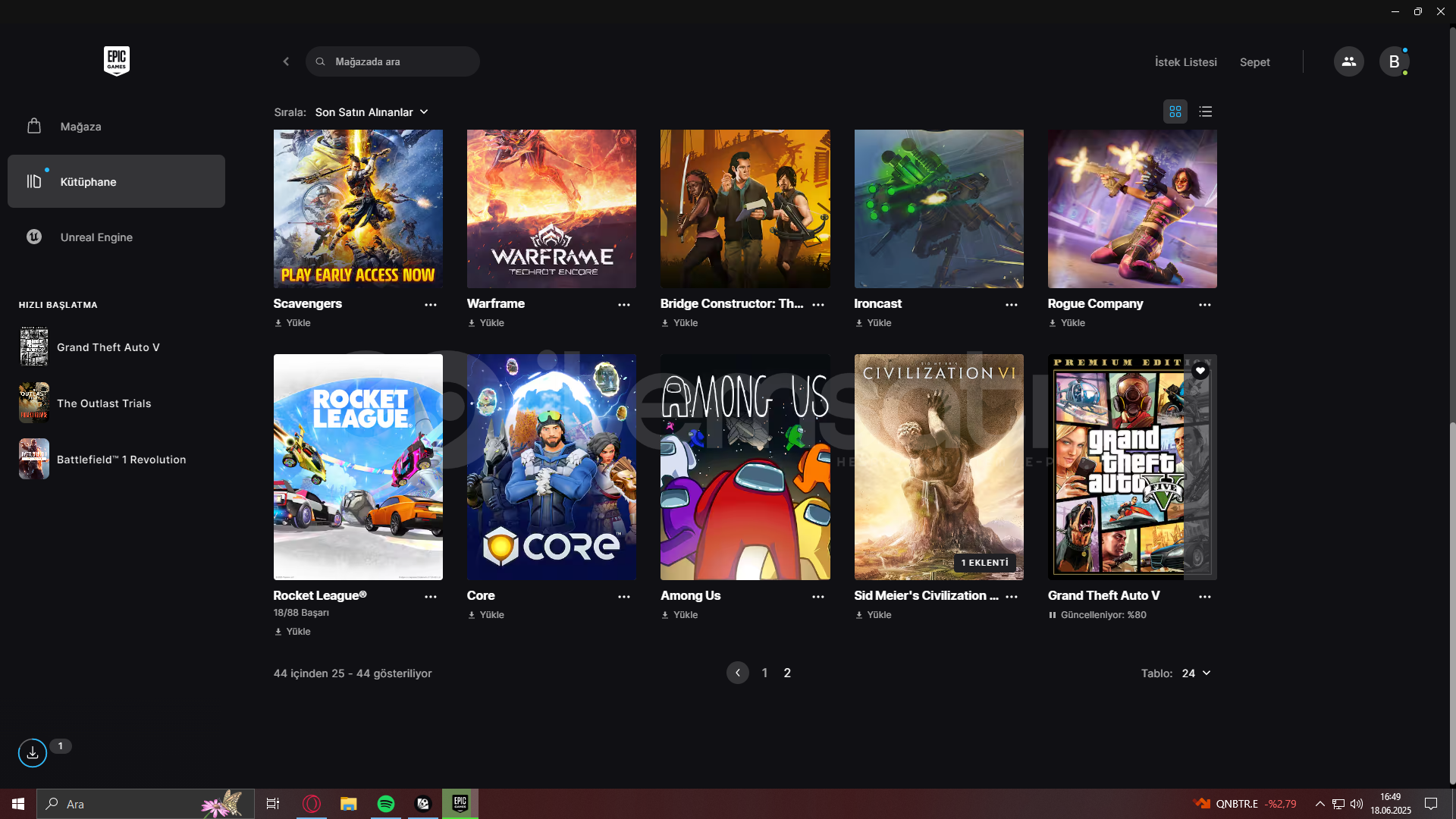Open options menu for Grand Theft Auto V
Screen dimensions: 1456x819
coord(1205,596)
